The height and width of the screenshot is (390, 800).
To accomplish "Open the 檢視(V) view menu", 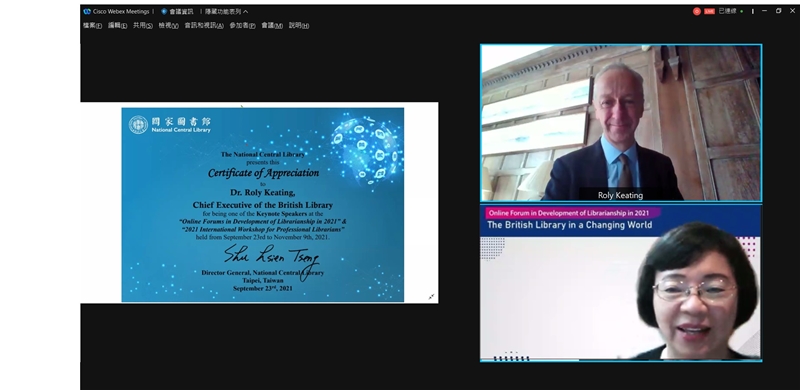I will (168, 26).
